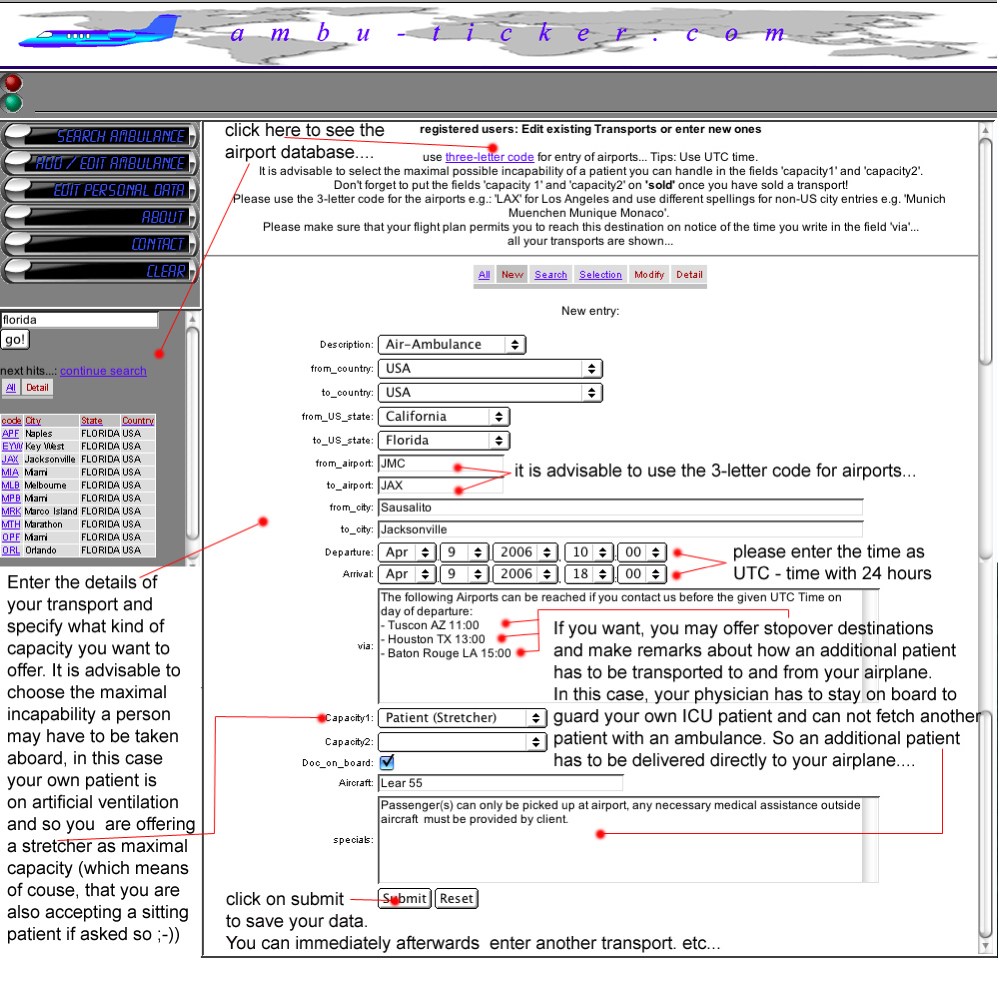Click the from_airport field containing JMC
Screen dimensions: 1000x999
[x=441, y=463]
